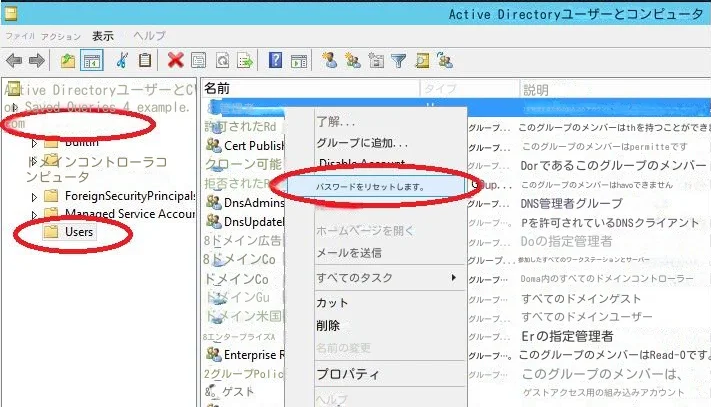This screenshot has width=711, height=407.
Task: Choose パスワードをリセットします in context menu
Action: pyautogui.click(x=375, y=186)
